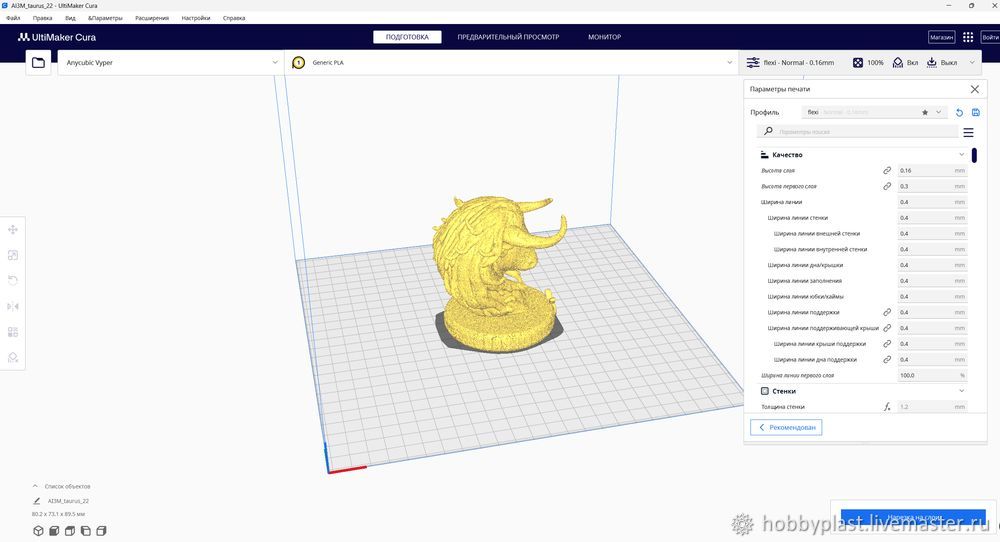Open the Магазин marketplace button
1000x542 pixels.
941,37
